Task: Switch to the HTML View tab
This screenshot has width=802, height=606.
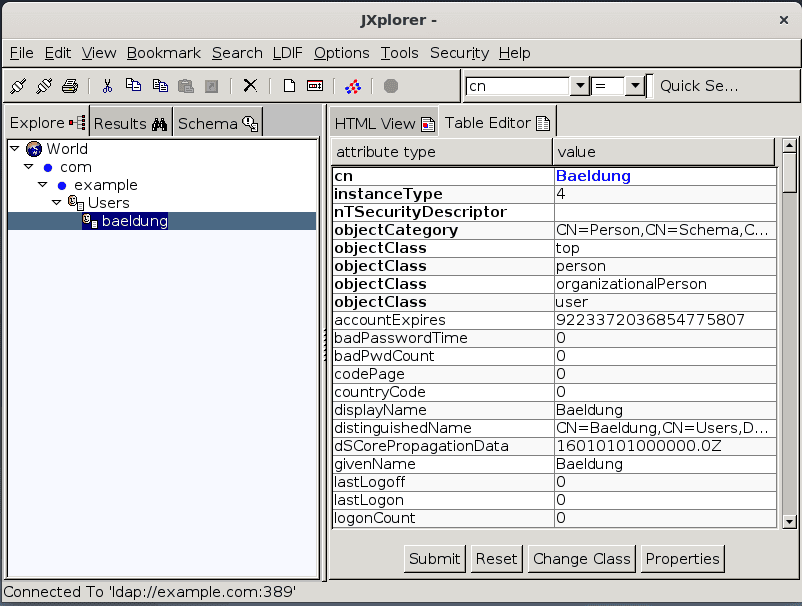Action: pyautogui.click(x=383, y=122)
